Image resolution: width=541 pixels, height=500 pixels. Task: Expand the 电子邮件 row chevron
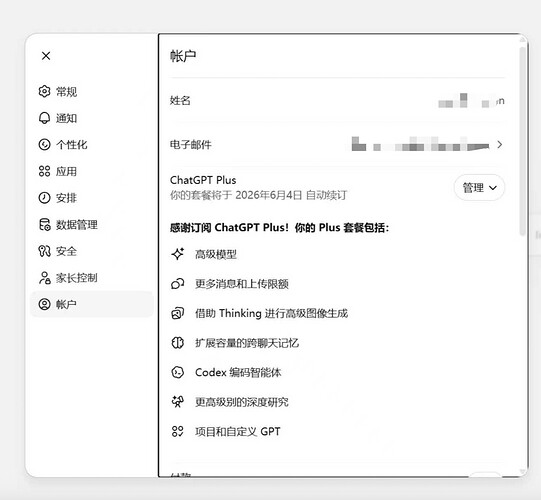[500, 145]
